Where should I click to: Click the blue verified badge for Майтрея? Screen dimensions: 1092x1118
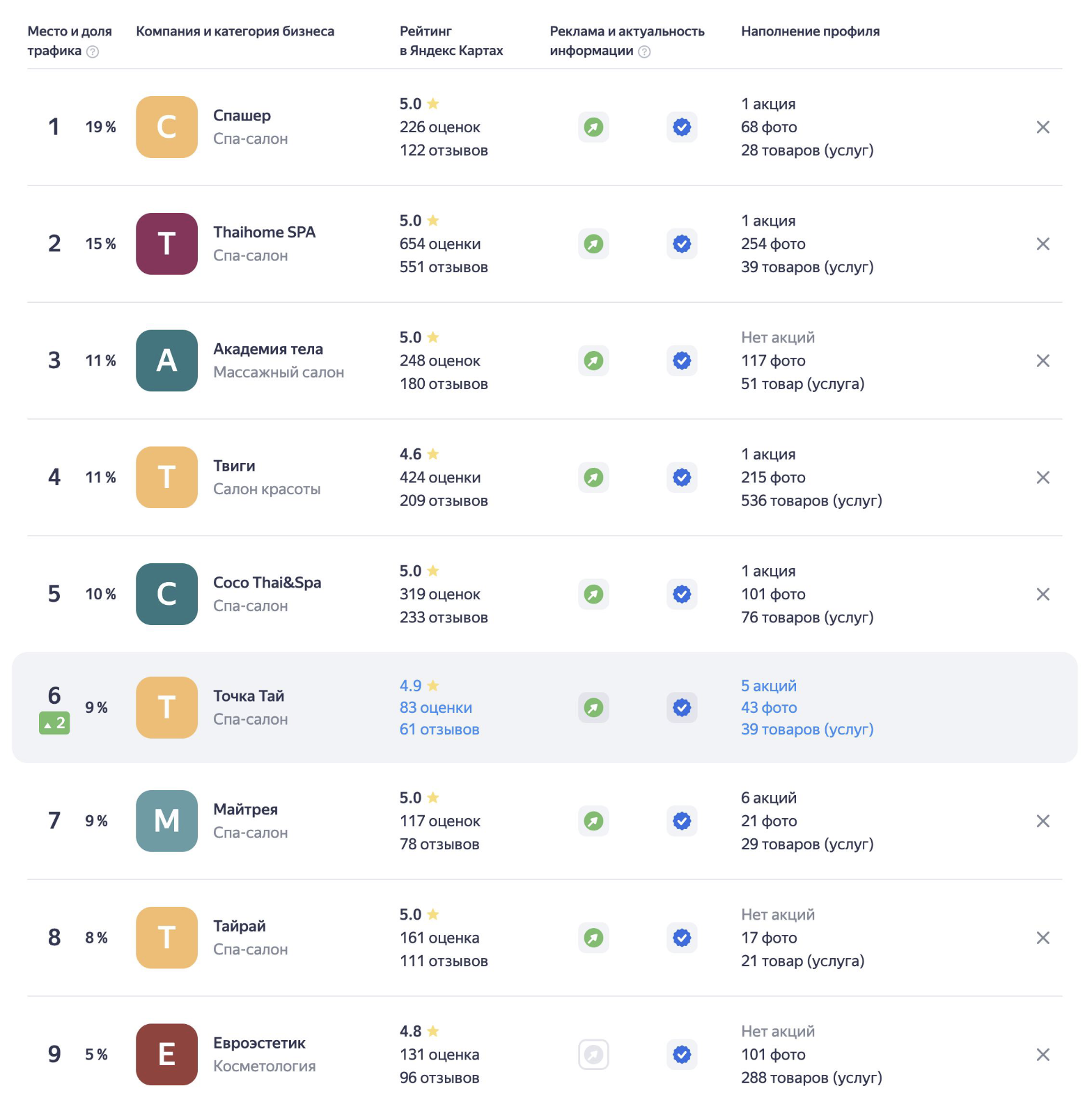pos(682,821)
